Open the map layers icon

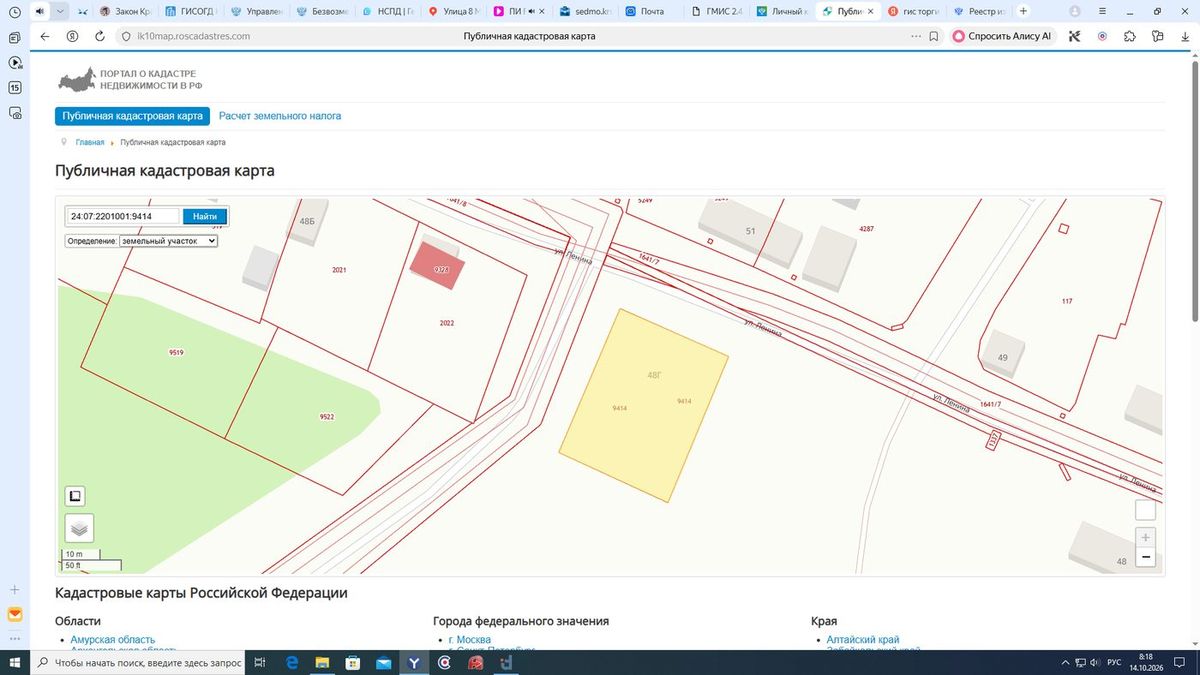[80, 528]
